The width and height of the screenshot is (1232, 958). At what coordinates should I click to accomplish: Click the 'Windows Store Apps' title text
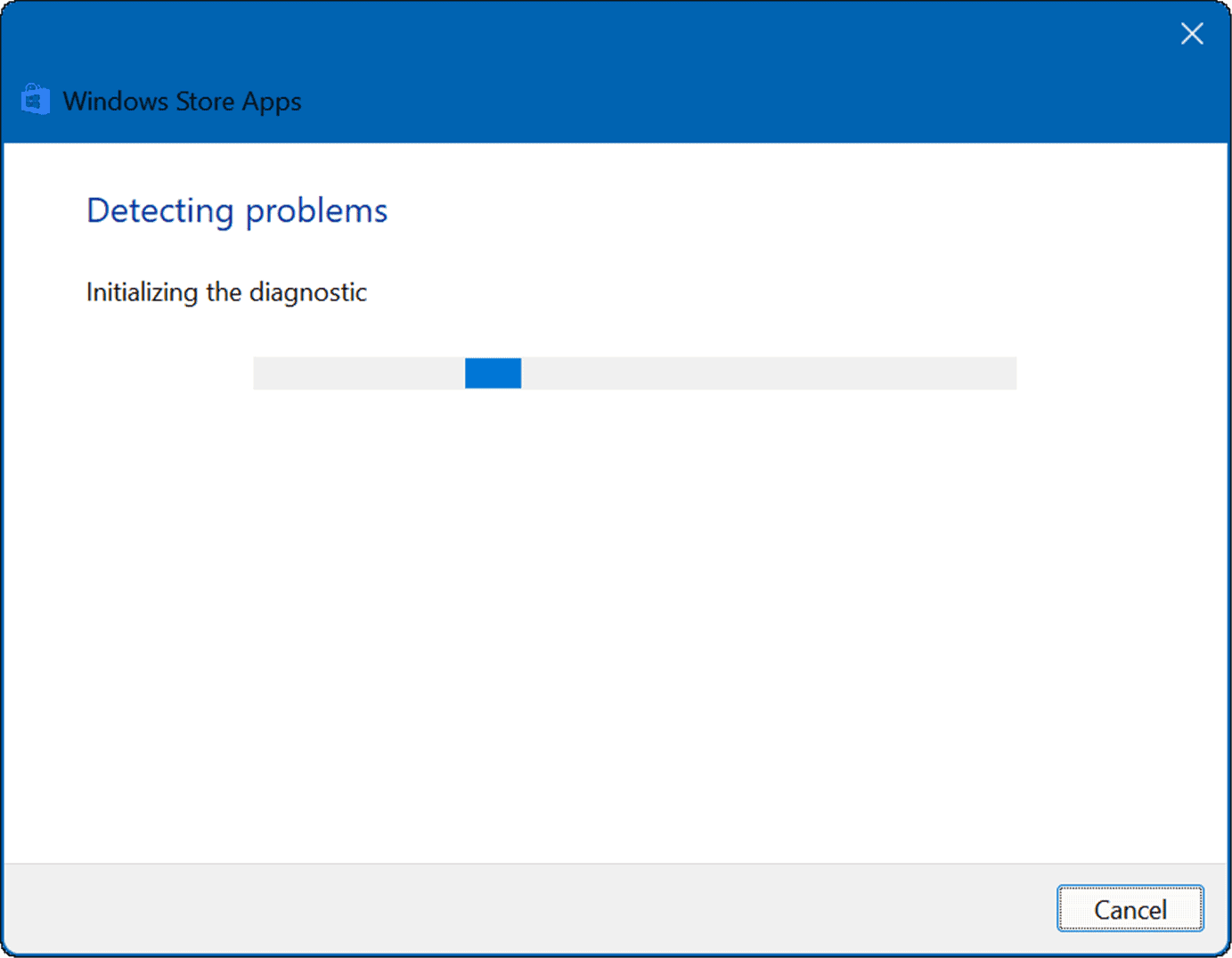tap(182, 102)
